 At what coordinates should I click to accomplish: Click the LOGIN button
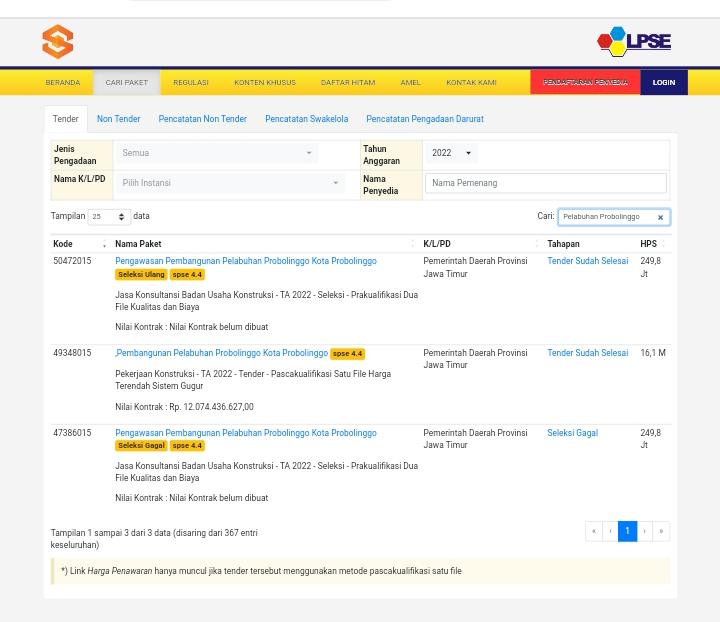click(x=663, y=82)
